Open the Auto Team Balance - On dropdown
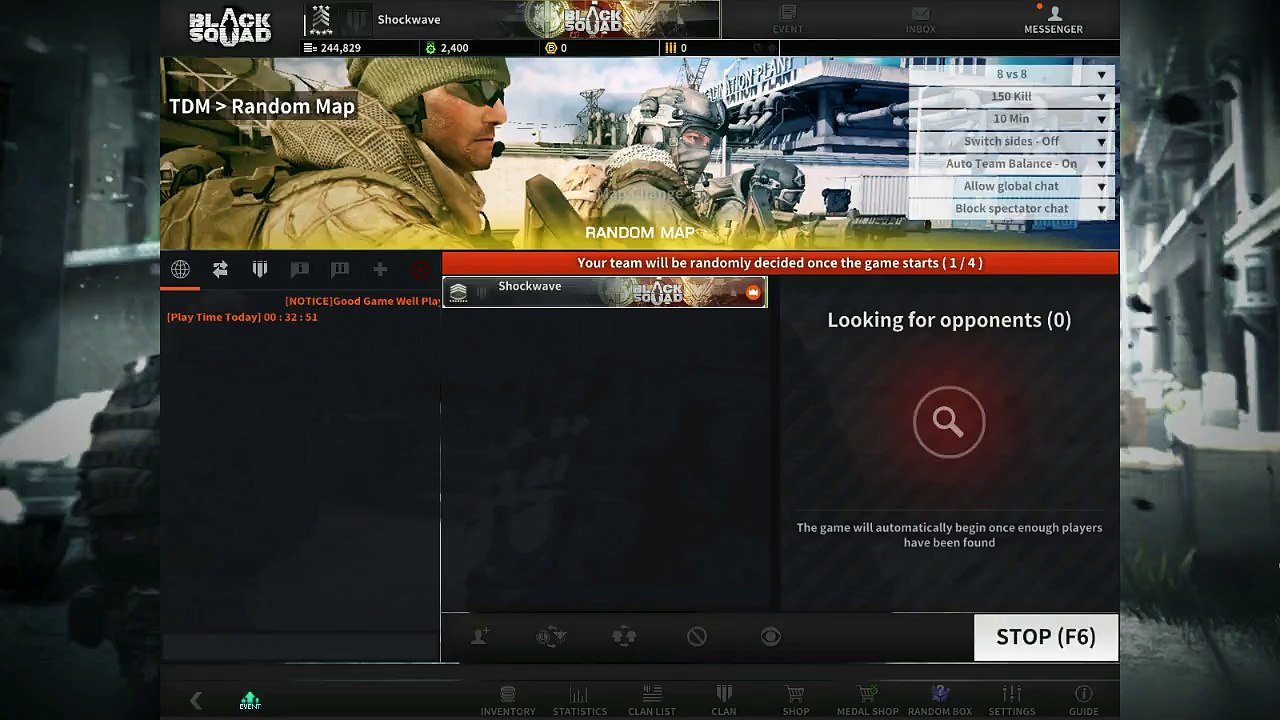Screen dimensions: 1280x720 pyautogui.click(x=1012, y=164)
